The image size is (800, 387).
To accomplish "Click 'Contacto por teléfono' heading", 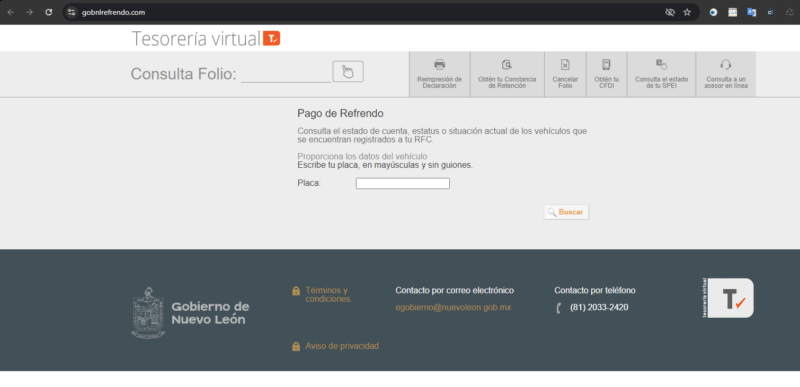I will pos(595,291).
